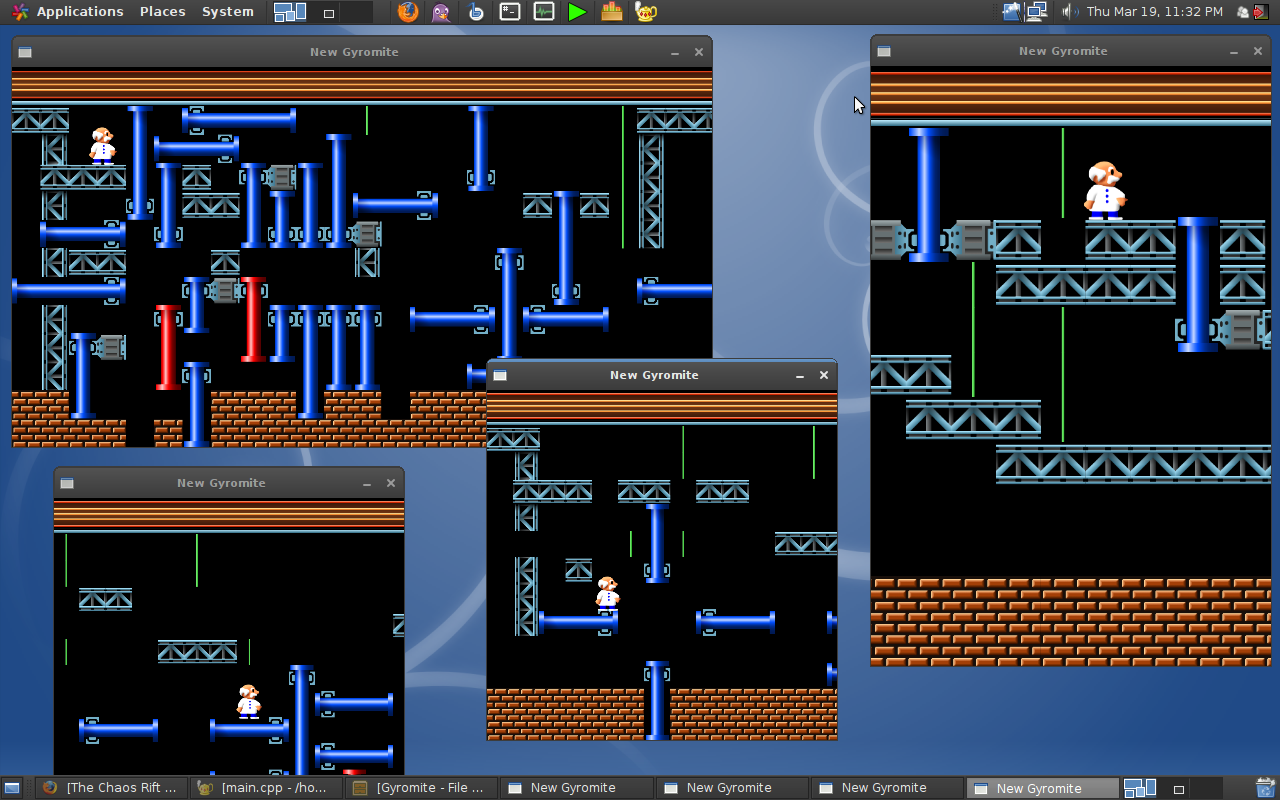Image resolution: width=1280 pixels, height=800 pixels.
Task: Switch to the main.cpp editor taskbar button
Action: click(x=266, y=788)
